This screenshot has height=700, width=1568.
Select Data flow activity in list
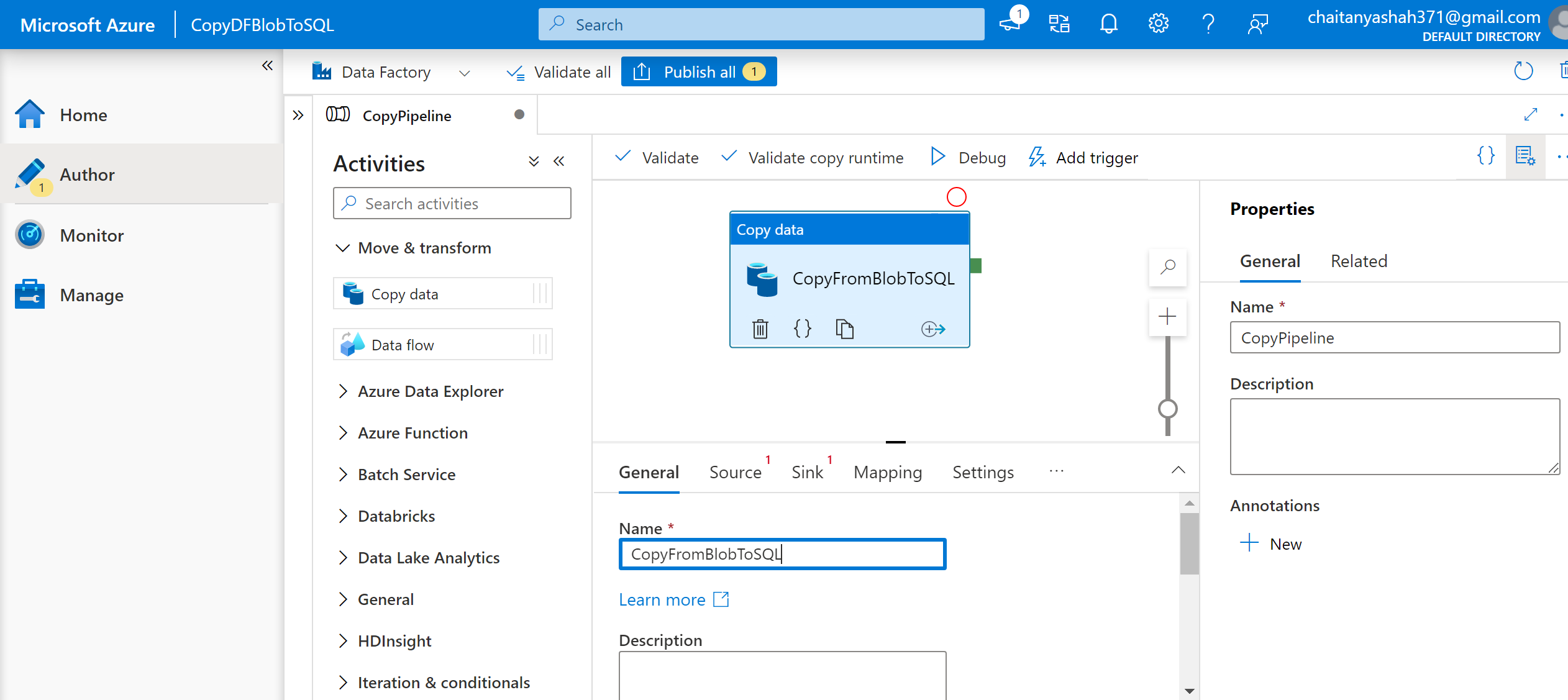tap(443, 345)
